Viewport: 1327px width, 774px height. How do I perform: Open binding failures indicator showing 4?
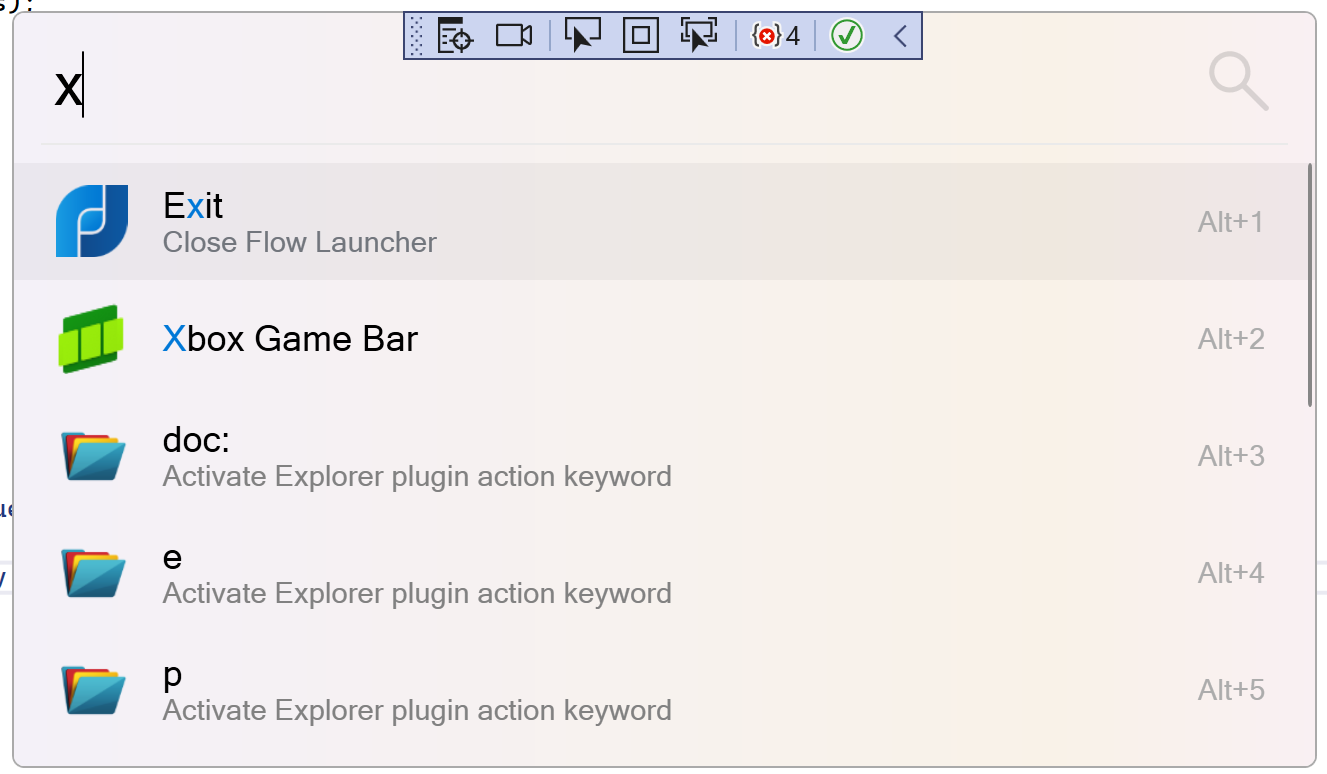click(776, 37)
